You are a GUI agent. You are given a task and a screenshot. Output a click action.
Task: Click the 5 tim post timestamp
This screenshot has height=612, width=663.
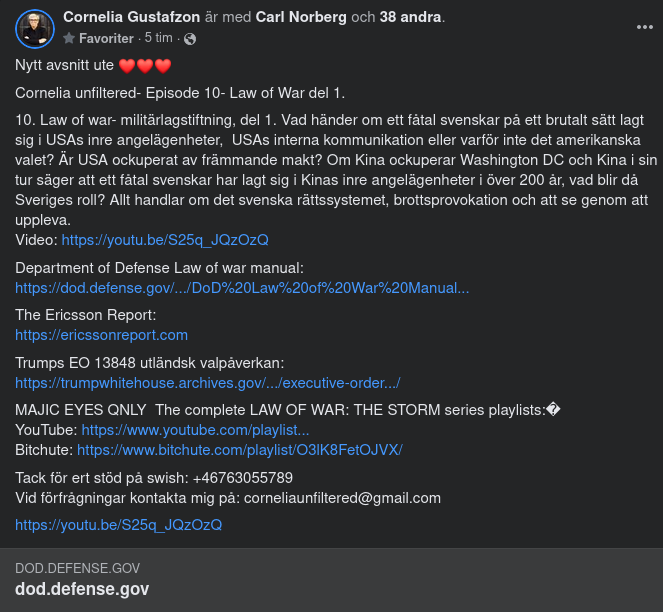[158, 38]
